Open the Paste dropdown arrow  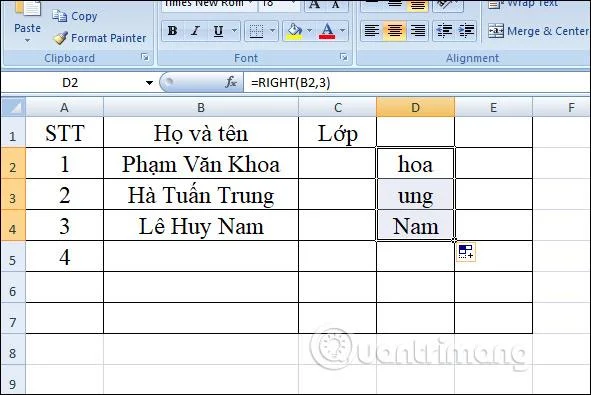(x=27, y=40)
